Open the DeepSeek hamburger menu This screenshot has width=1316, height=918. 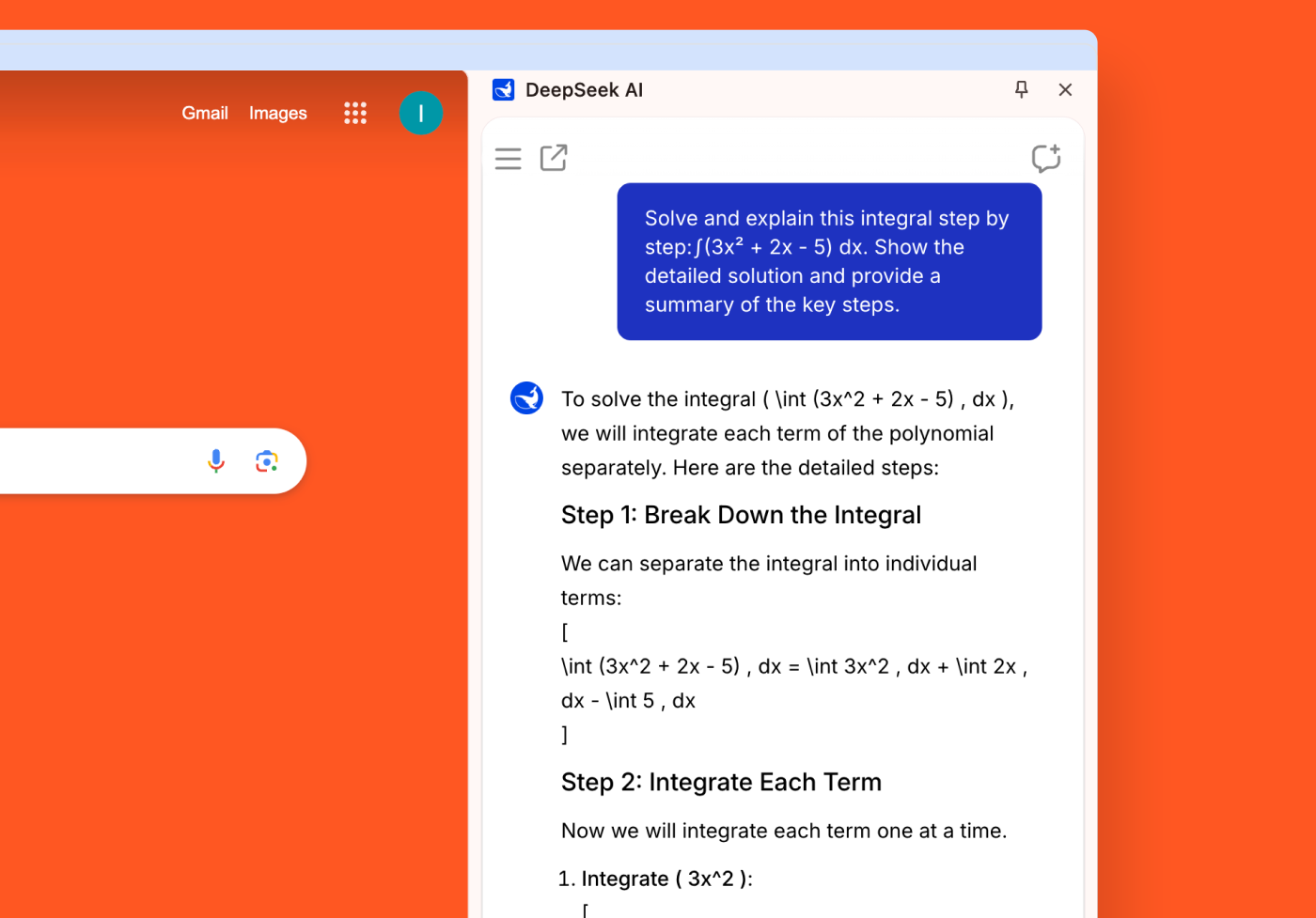(508, 159)
